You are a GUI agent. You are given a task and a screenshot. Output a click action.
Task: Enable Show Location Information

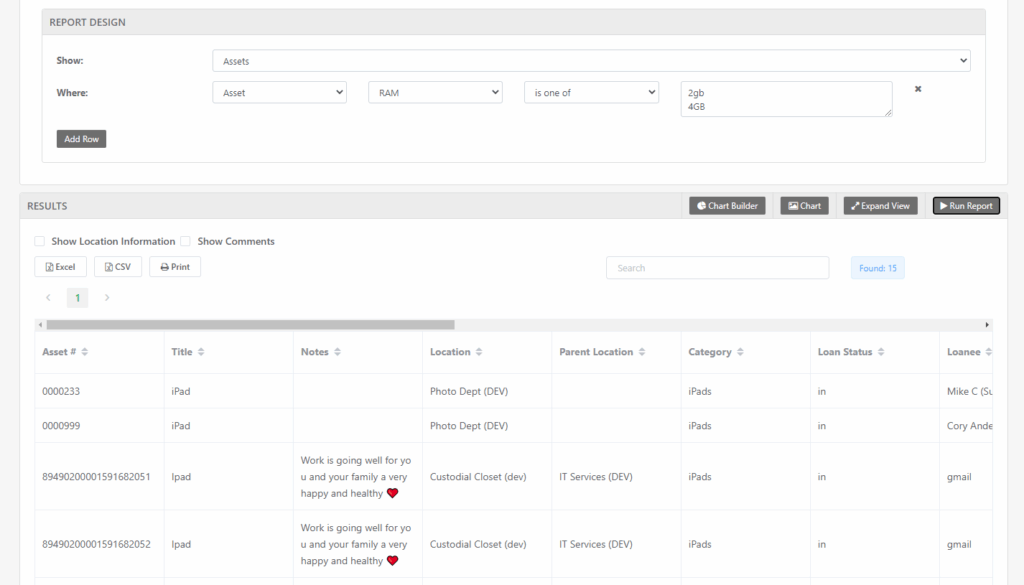pos(39,241)
